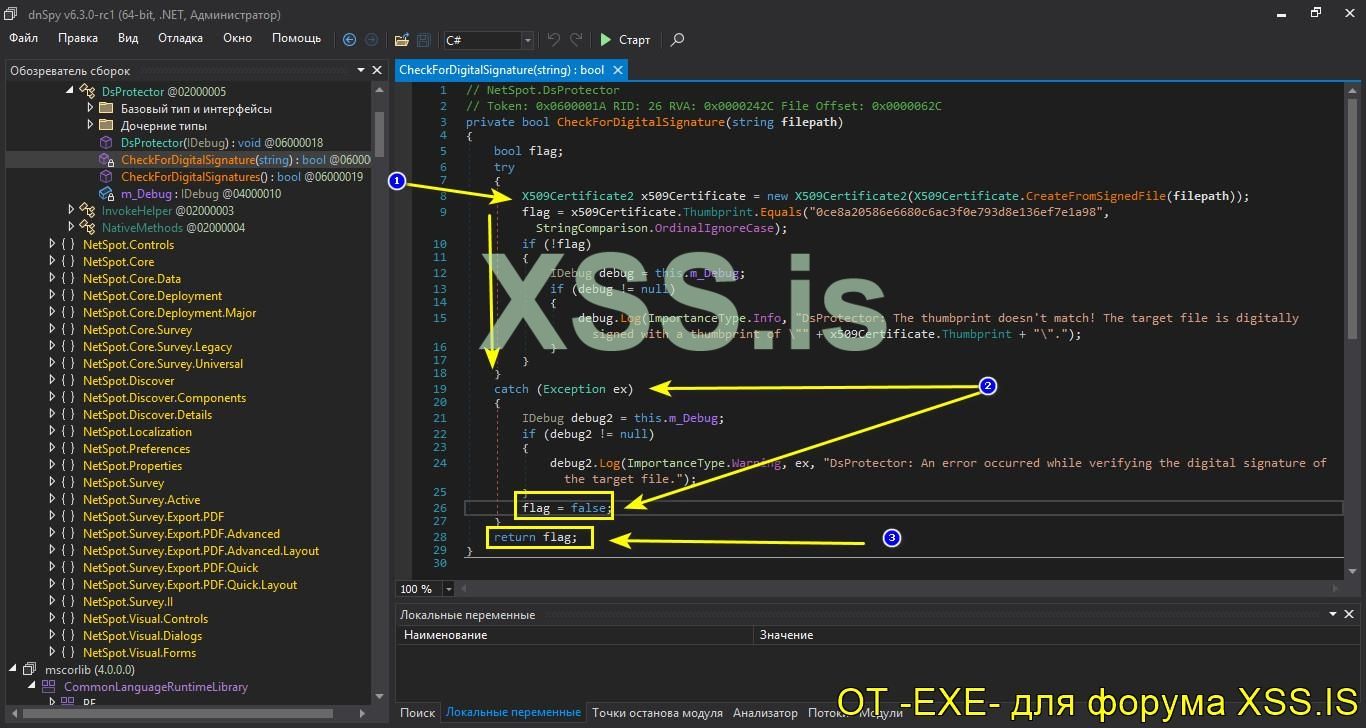The width and height of the screenshot is (1366, 728).
Task: Switch to the Точки останова модуля tab
Action: (657, 712)
